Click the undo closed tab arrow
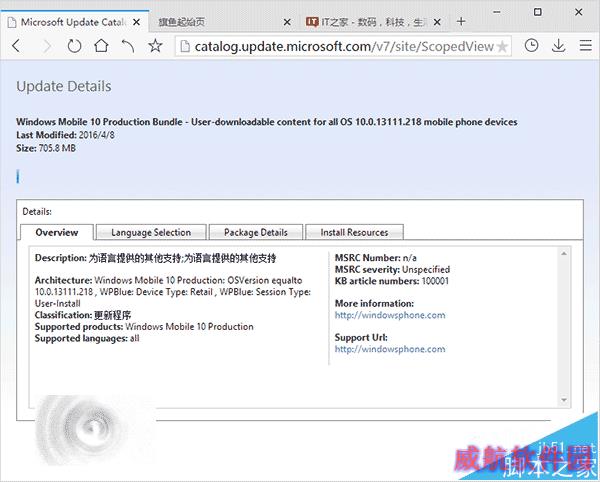This screenshot has height=482, width=600. (128, 46)
